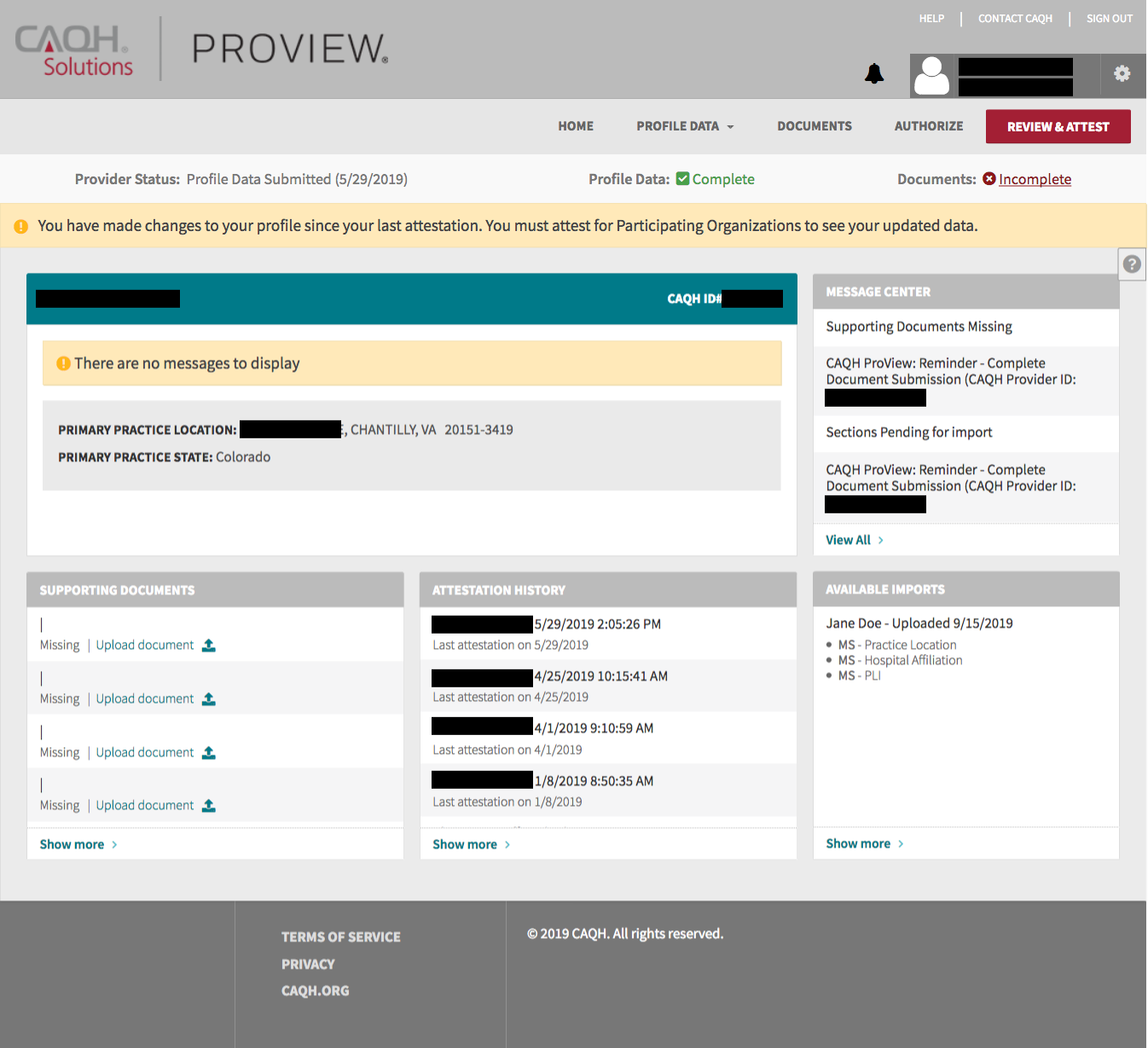Switch to the Documents tab
1148x1048 pixels.
coord(815,126)
